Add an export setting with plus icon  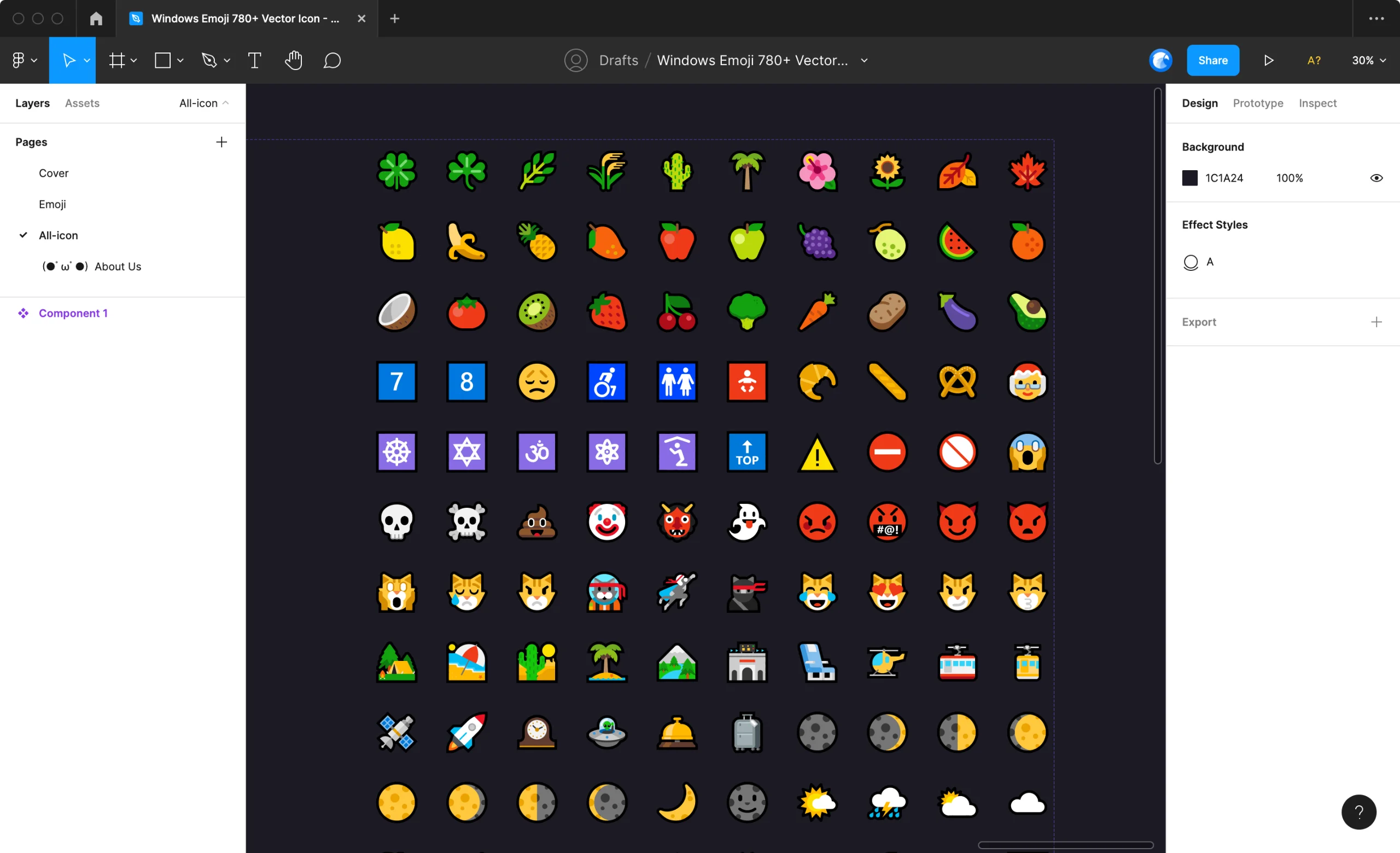pos(1376,322)
